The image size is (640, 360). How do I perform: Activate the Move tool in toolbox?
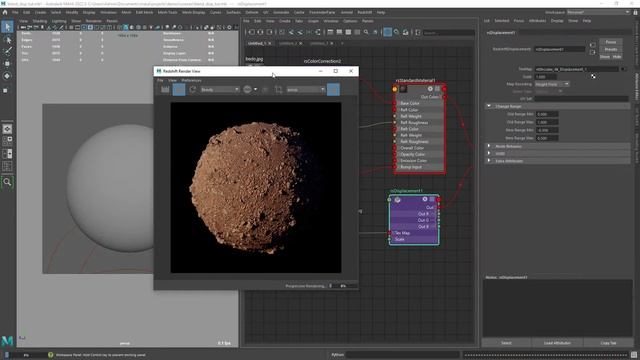click(7, 63)
